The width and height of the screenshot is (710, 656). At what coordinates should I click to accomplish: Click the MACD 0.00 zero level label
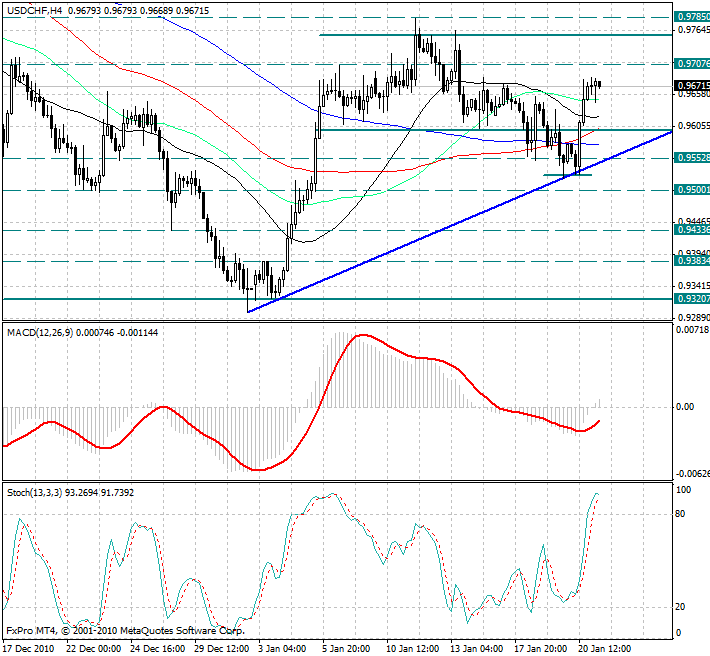[x=685, y=407]
